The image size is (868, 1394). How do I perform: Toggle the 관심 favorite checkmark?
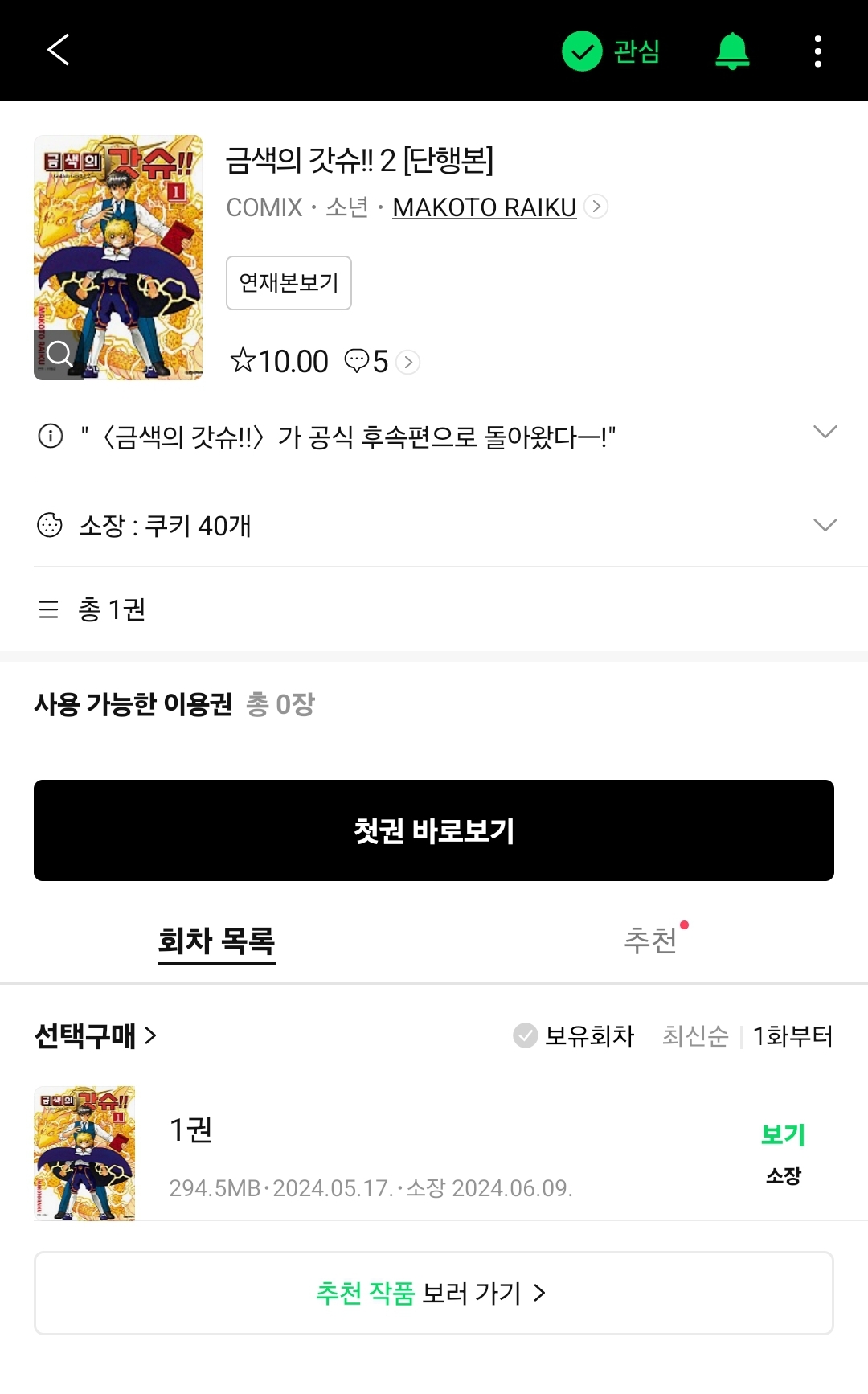coord(582,51)
